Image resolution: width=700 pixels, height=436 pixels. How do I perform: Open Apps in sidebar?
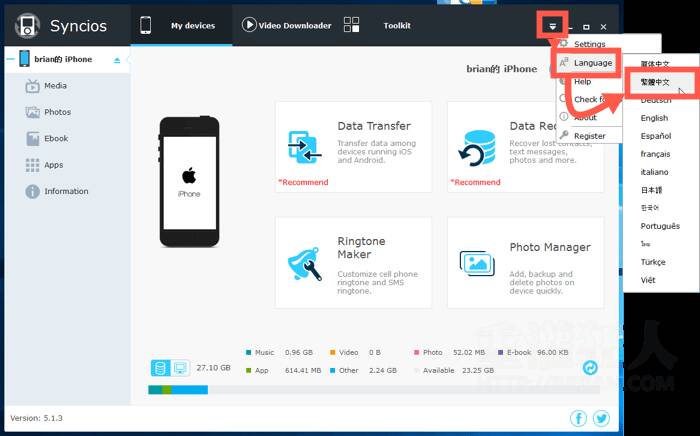[54, 165]
